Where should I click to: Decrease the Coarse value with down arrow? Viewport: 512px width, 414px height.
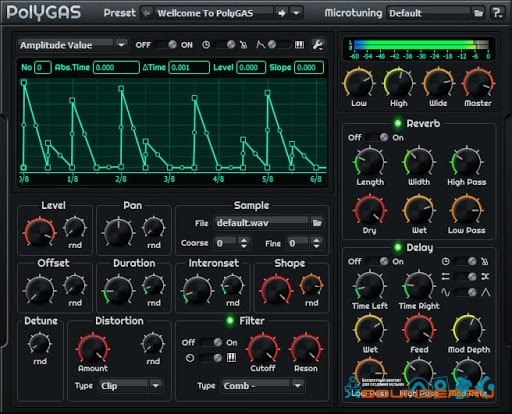click(x=244, y=246)
